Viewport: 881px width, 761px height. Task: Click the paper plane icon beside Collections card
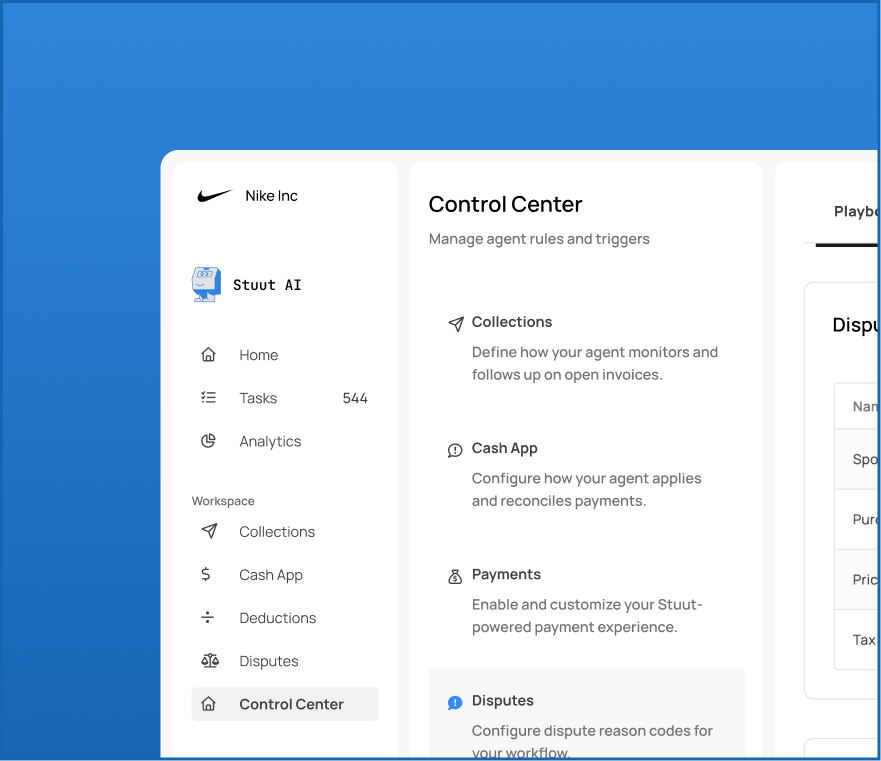pos(456,324)
